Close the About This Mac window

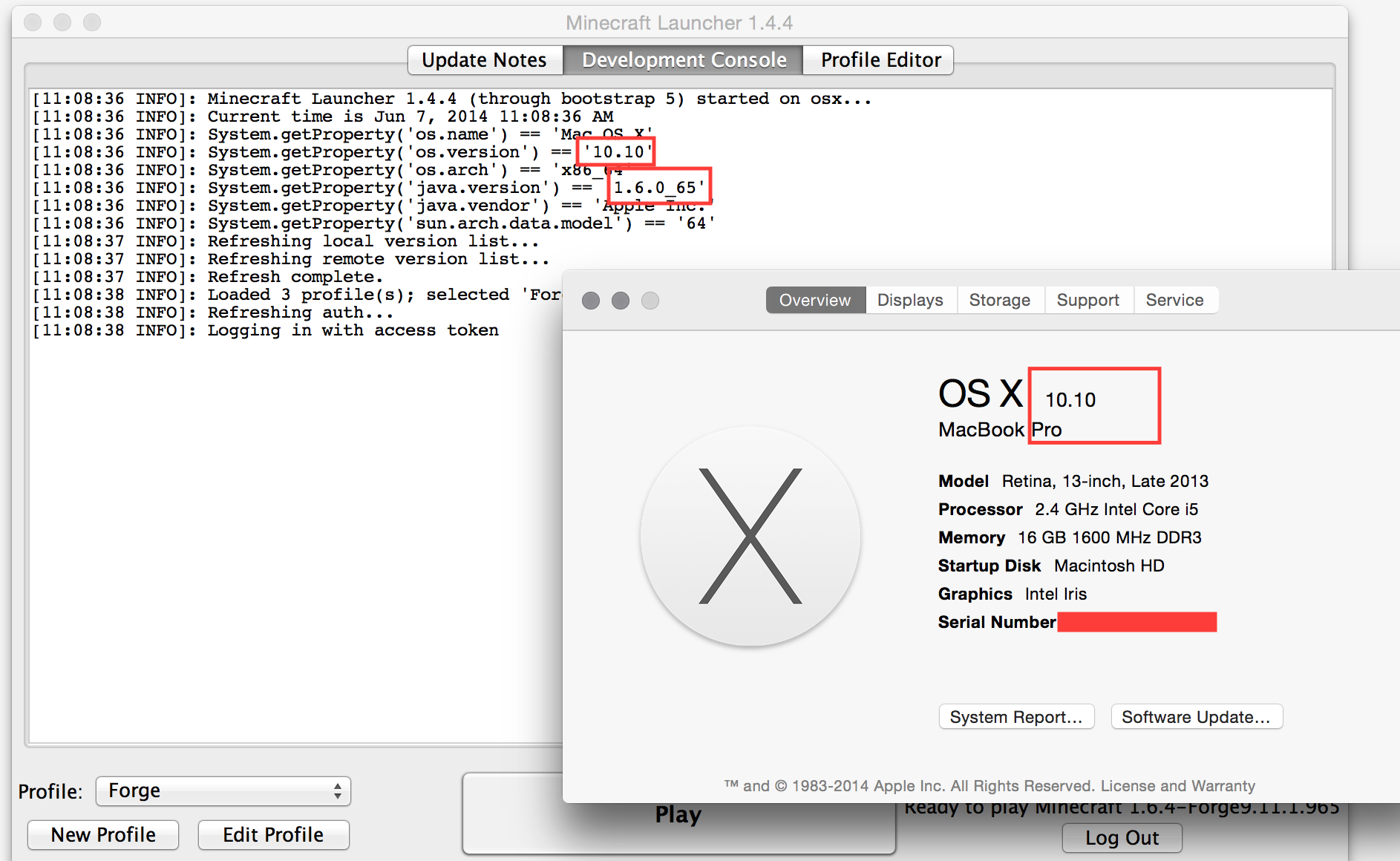(591, 301)
